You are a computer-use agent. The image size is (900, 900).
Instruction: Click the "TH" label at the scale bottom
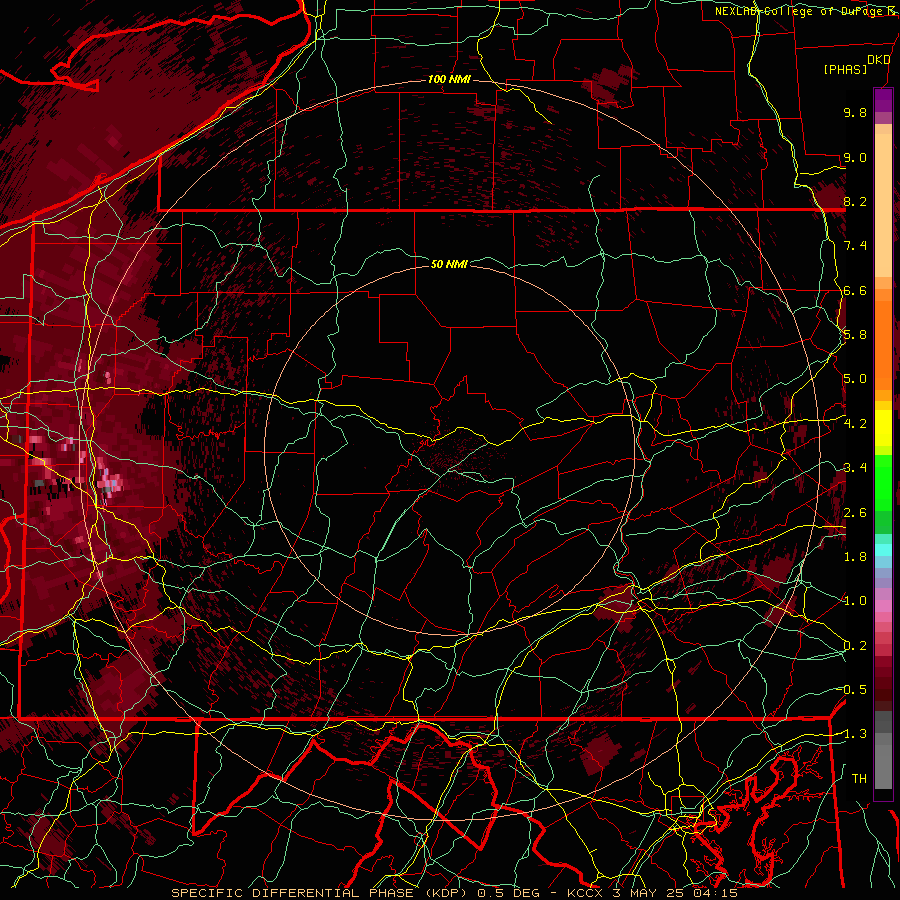pyautogui.click(x=859, y=779)
